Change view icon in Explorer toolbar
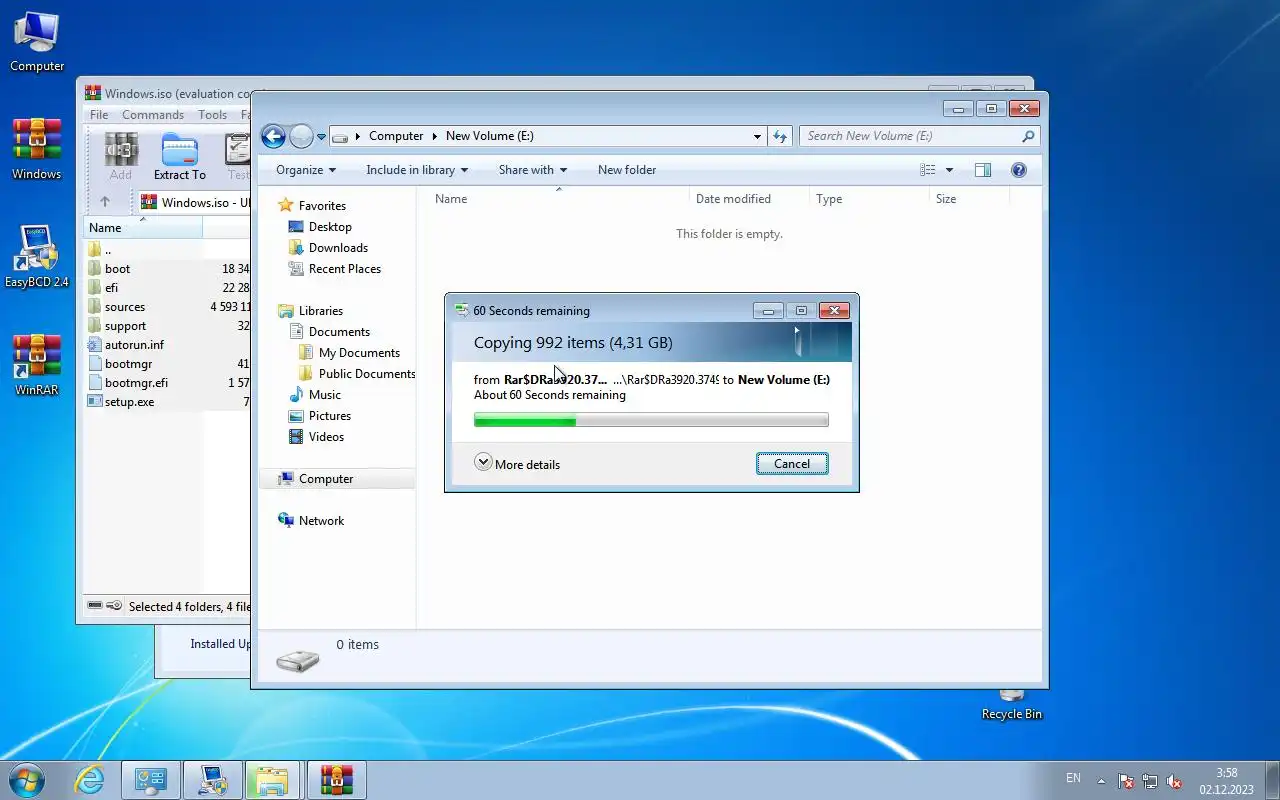The height and width of the screenshot is (800, 1280). (x=928, y=170)
